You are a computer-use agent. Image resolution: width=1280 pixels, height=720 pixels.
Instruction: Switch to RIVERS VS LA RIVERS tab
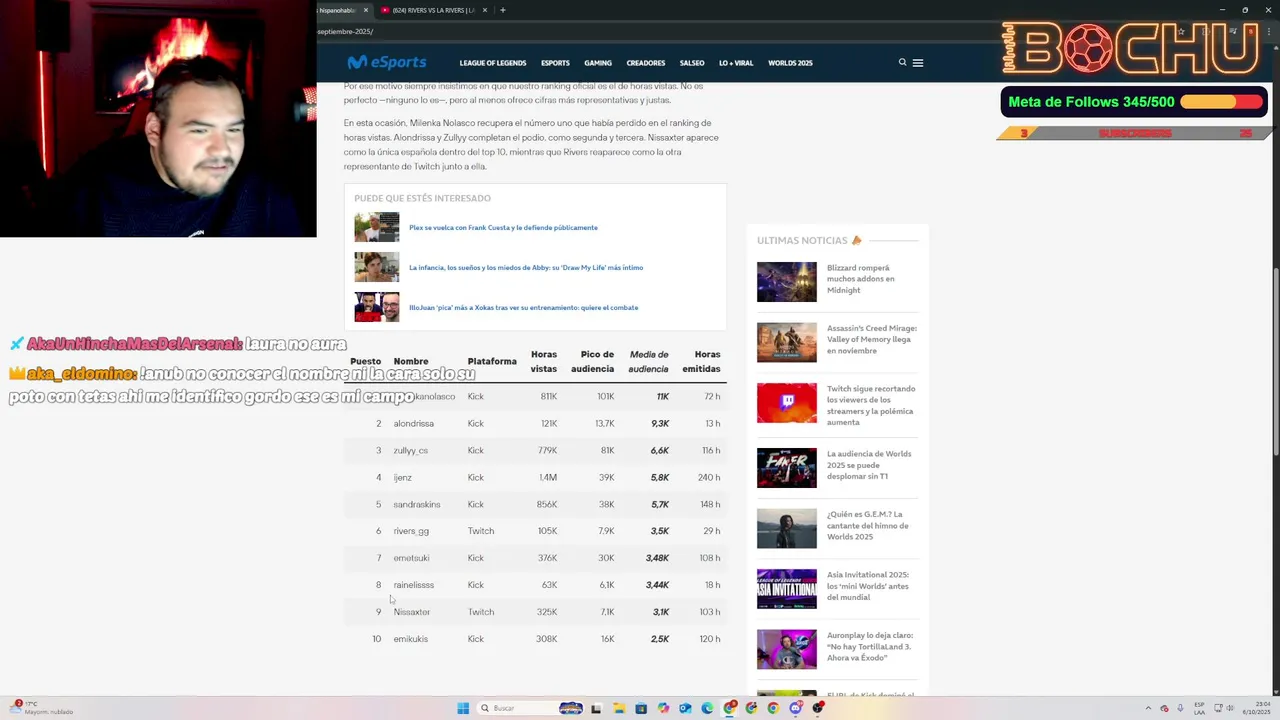pyautogui.click(x=433, y=10)
